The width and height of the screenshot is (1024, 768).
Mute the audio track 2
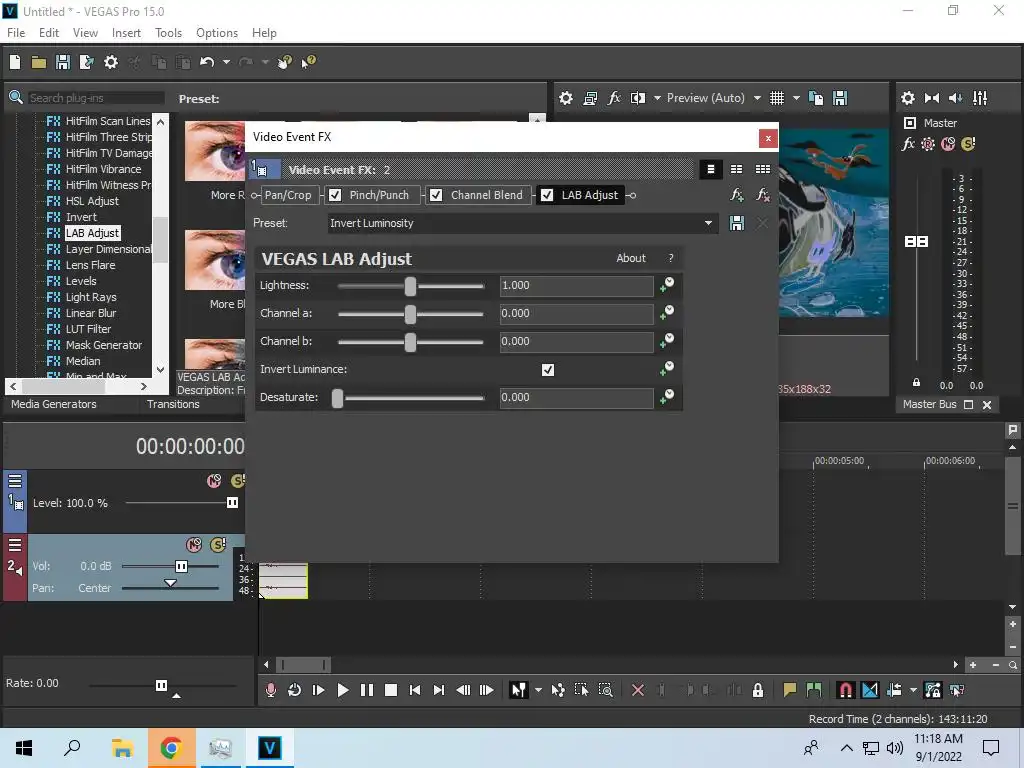[194, 545]
